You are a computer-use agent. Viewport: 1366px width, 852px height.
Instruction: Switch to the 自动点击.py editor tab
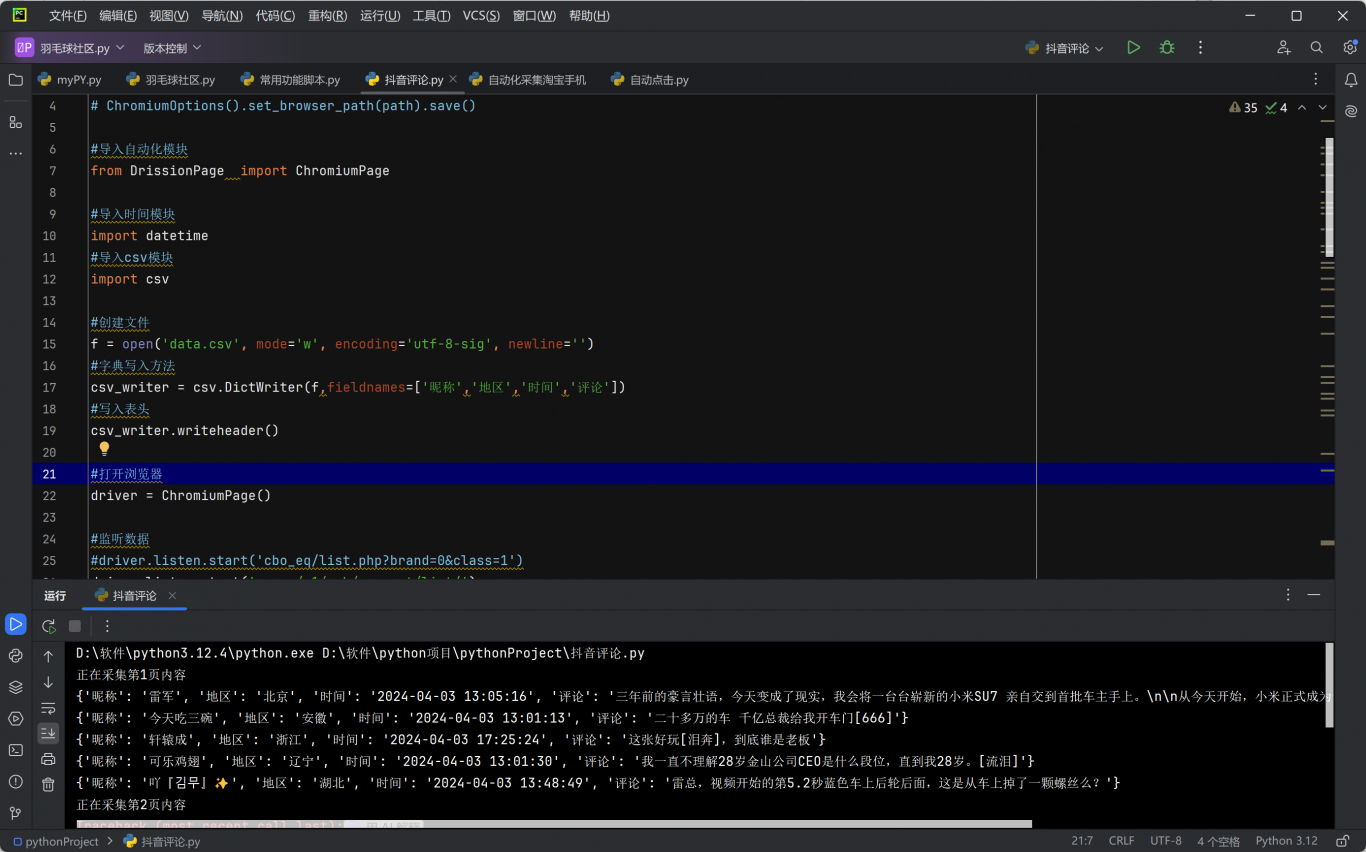(x=650, y=80)
